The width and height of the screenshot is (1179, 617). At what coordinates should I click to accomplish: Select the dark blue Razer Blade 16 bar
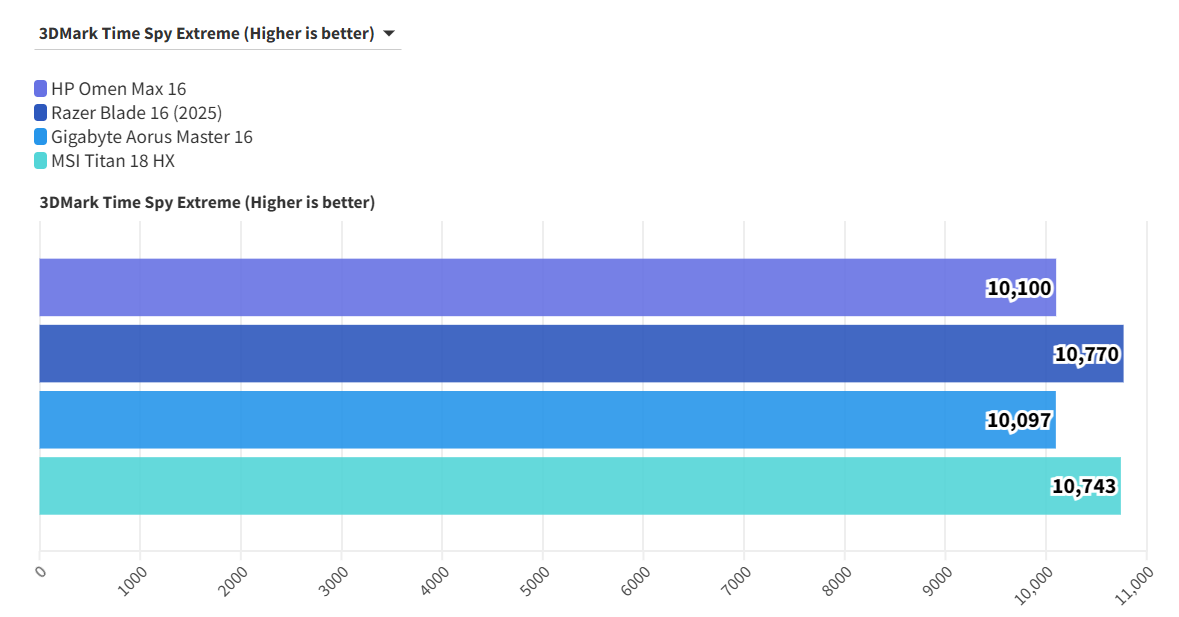click(x=500, y=354)
